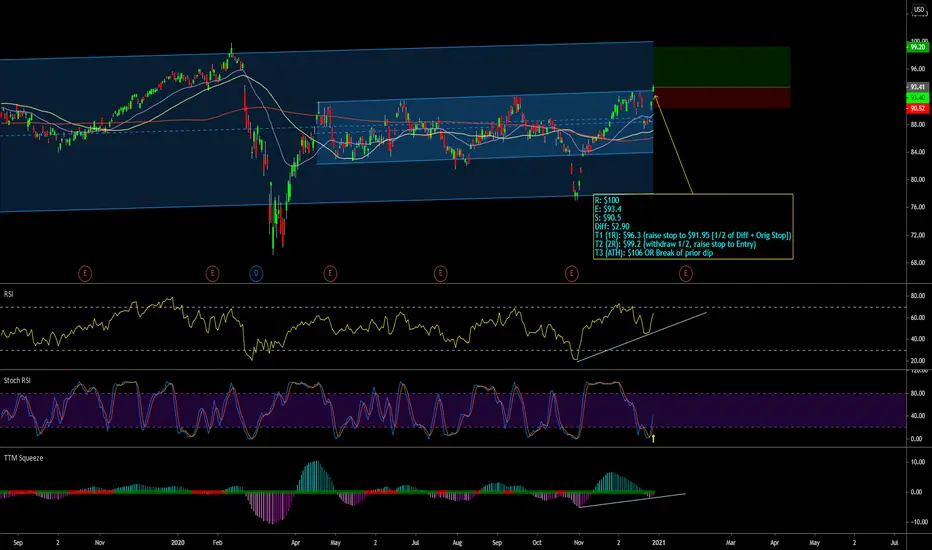This screenshot has width=932, height=550.
Task: Click the TTM Squeeze indicator label
Action: tap(23, 458)
